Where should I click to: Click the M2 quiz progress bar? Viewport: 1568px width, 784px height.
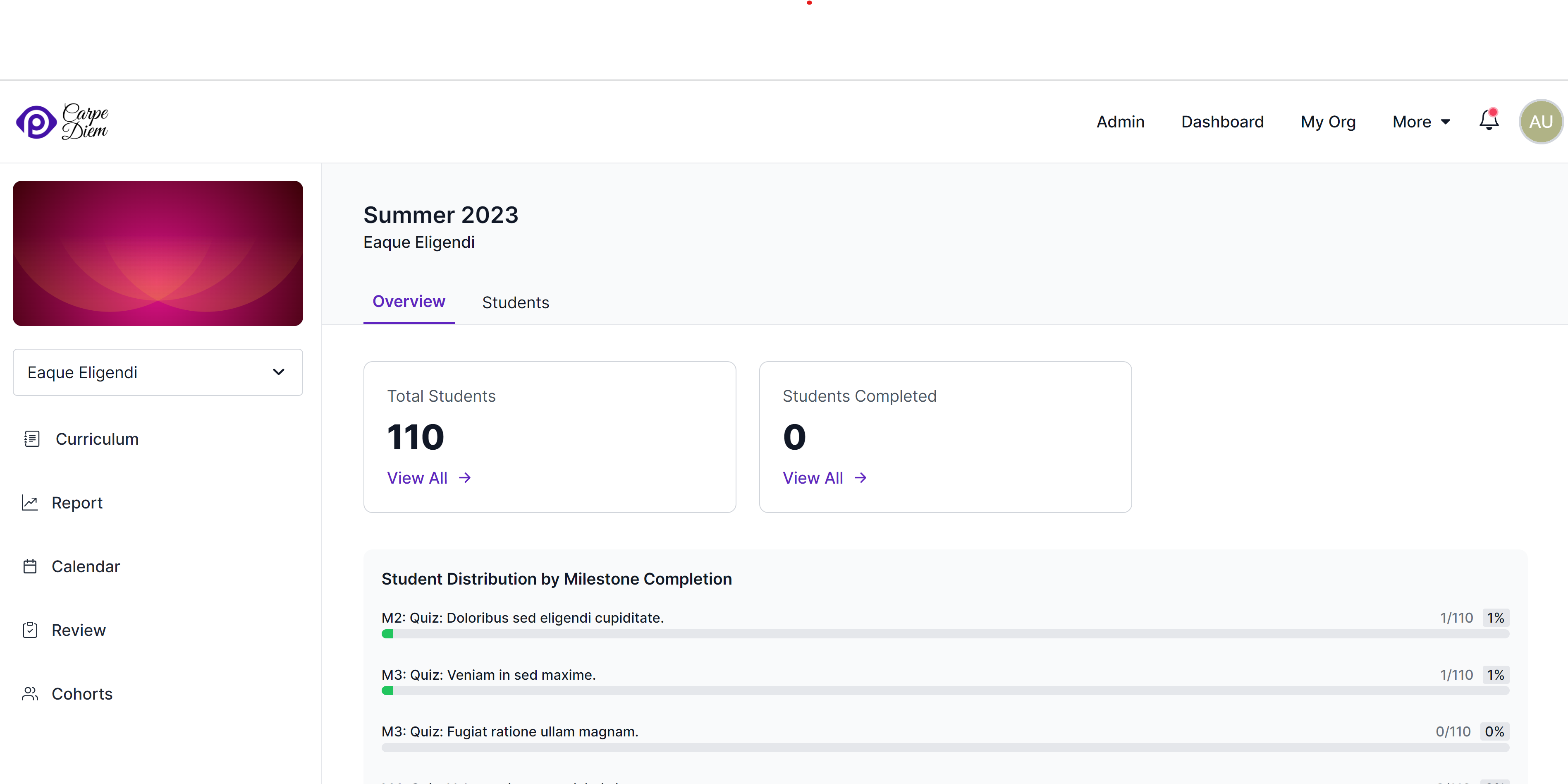944,633
